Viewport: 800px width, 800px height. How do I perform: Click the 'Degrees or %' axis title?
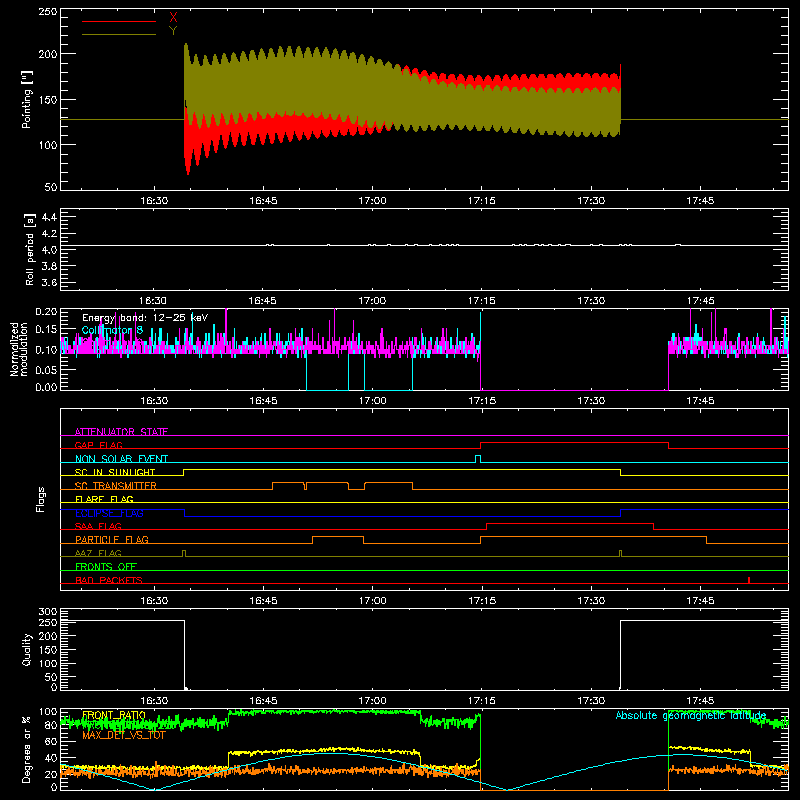pos(27,749)
